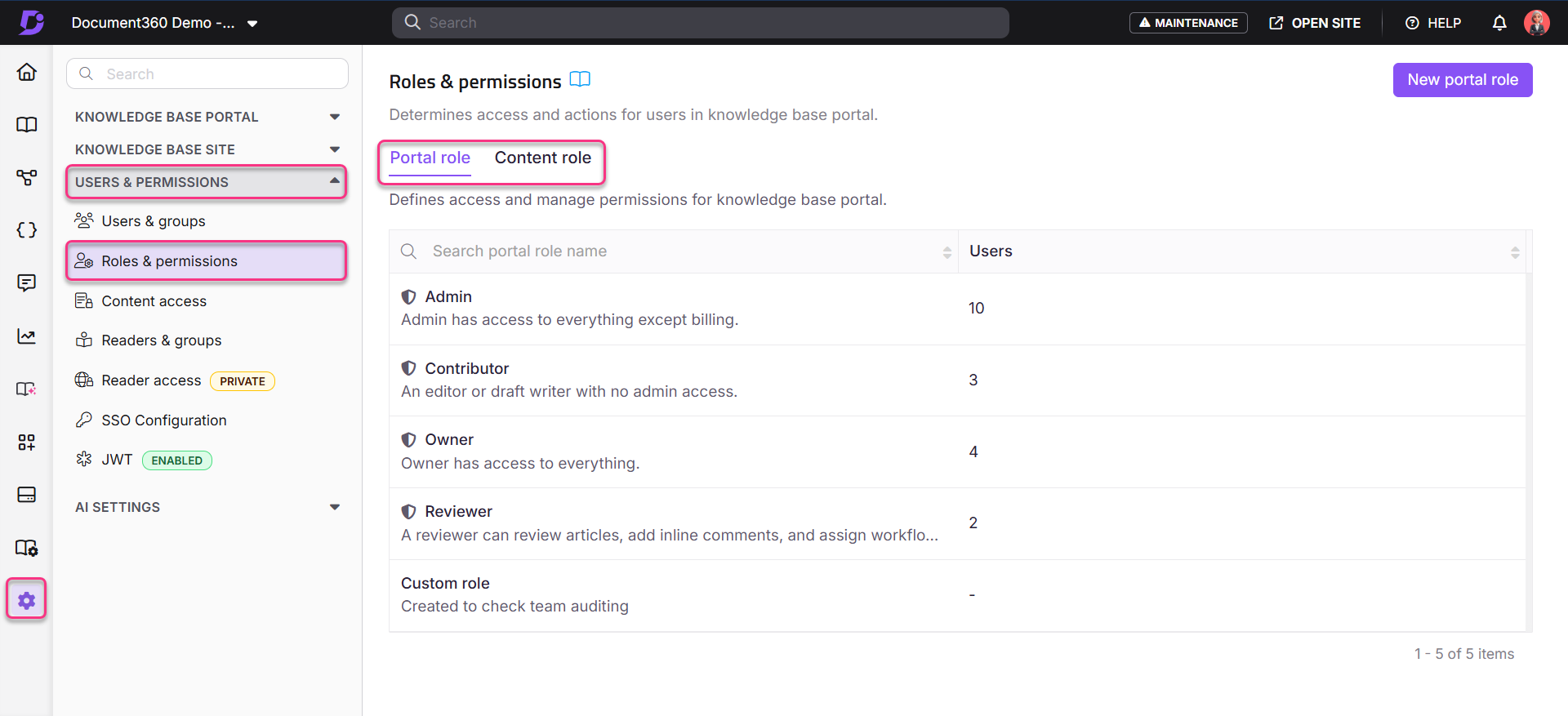Open Readers & groups in sidebar
This screenshot has width=1568, height=716.
(x=207, y=340)
